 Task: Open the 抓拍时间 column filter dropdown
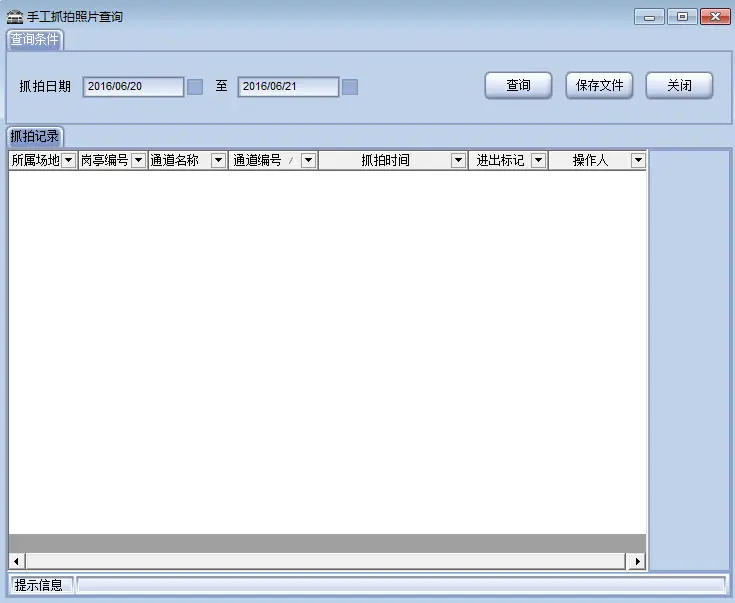(458, 160)
